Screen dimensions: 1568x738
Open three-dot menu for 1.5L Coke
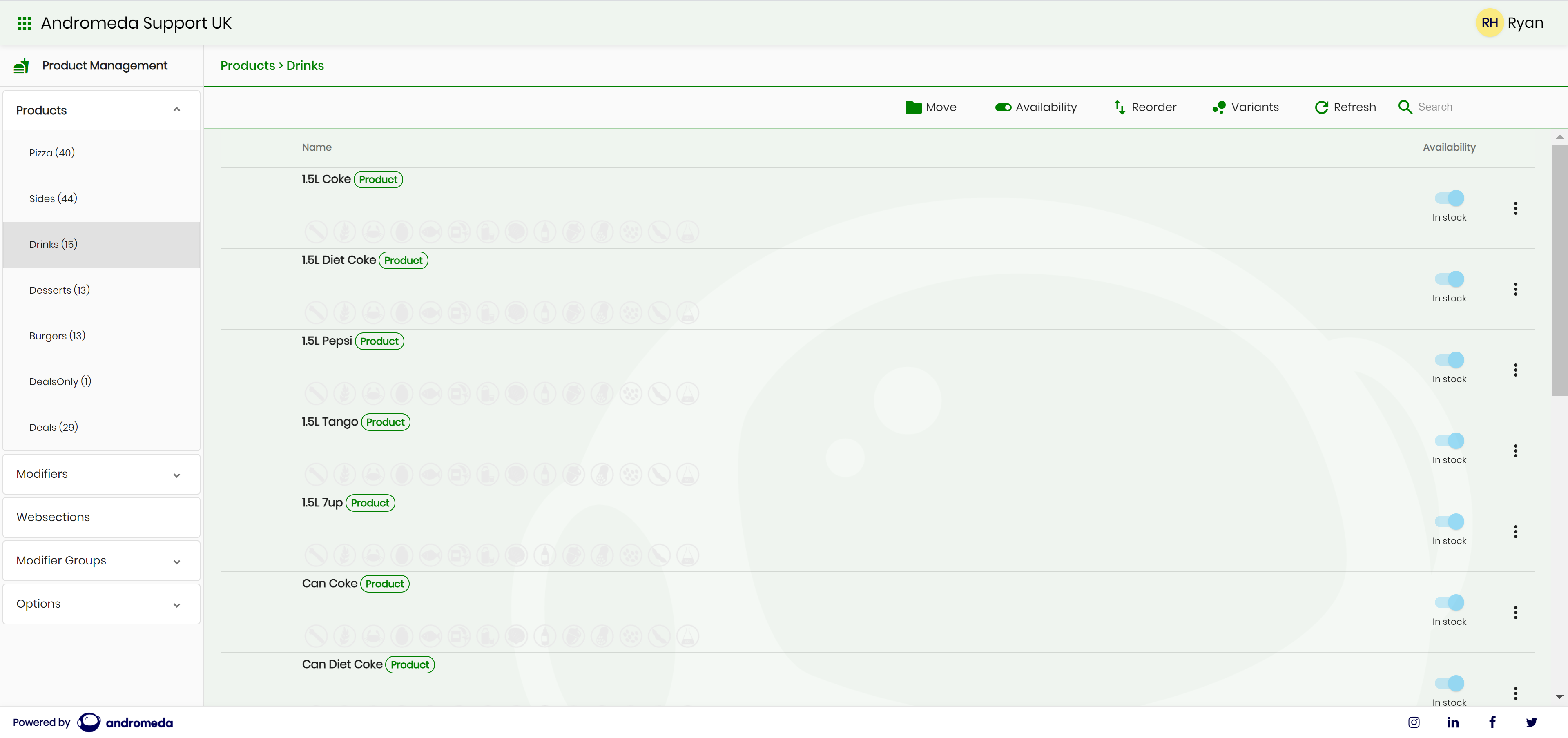coord(1516,208)
